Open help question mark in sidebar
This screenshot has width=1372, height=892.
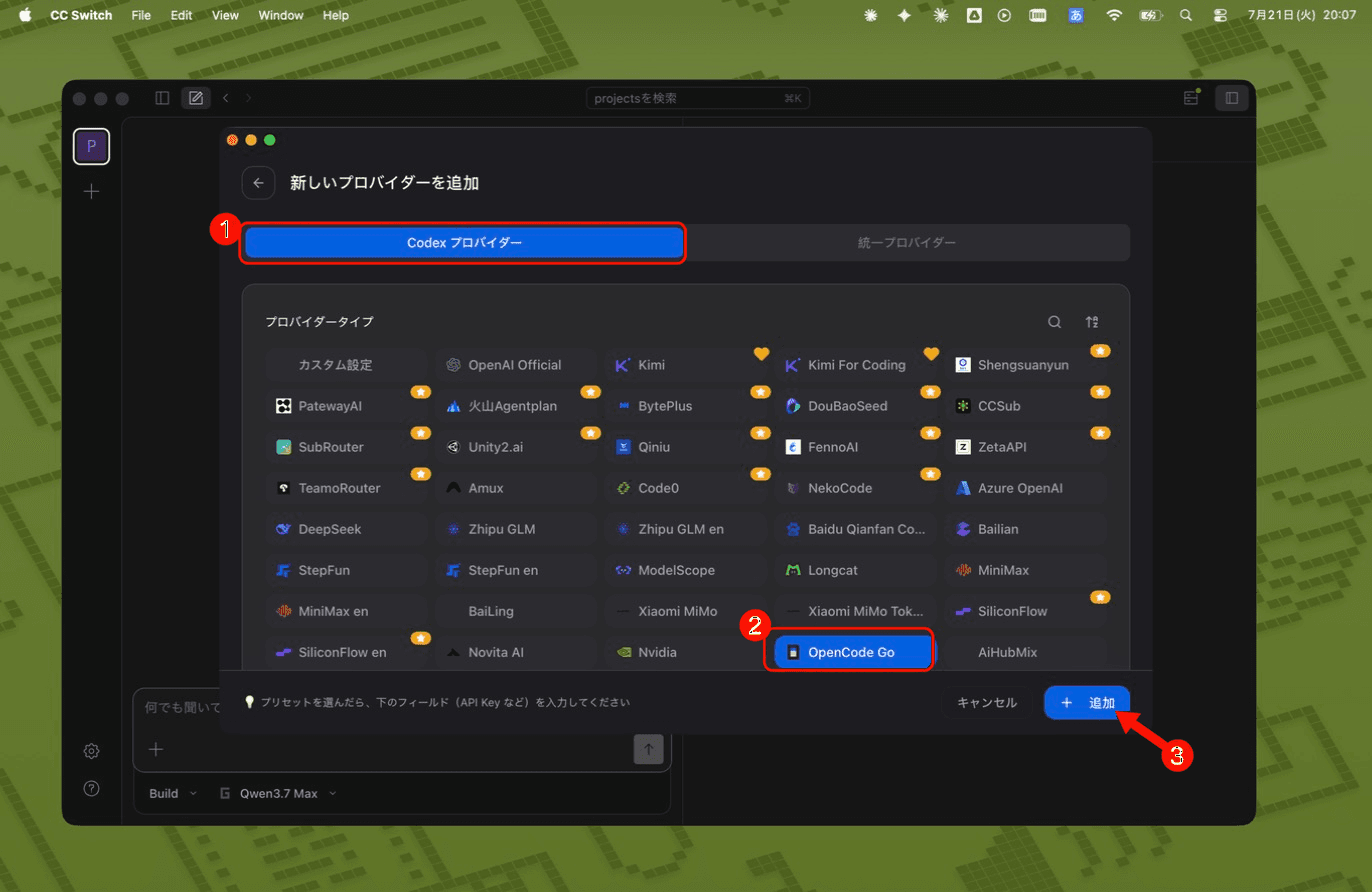click(91, 789)
